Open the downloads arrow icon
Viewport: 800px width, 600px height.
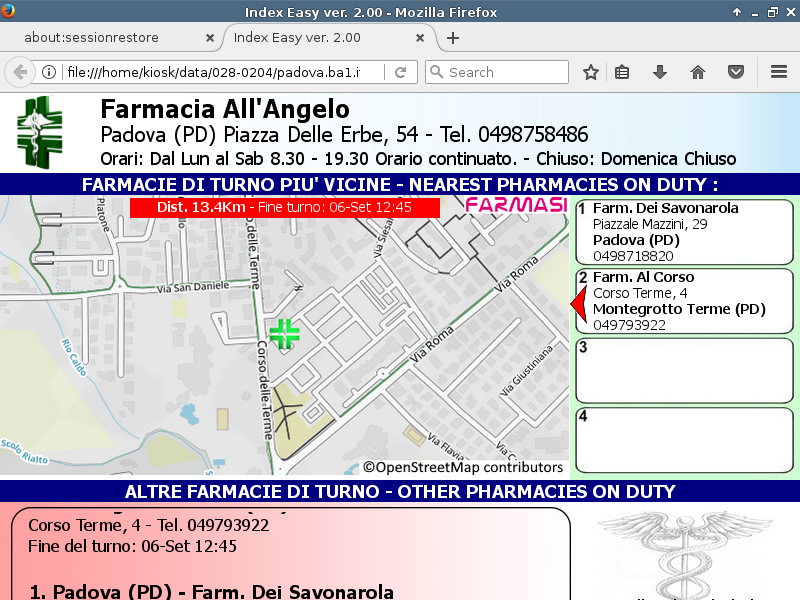click(660, 72)
